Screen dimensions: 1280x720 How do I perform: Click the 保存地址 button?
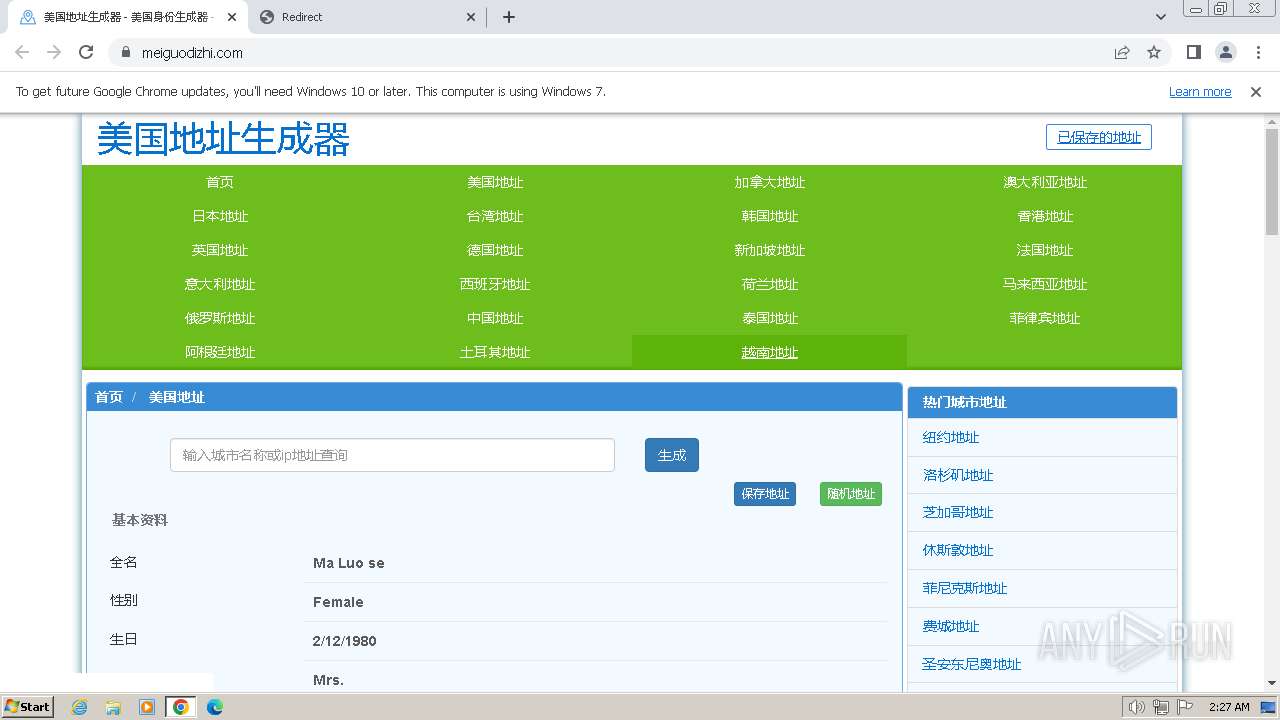pos(765,494)
